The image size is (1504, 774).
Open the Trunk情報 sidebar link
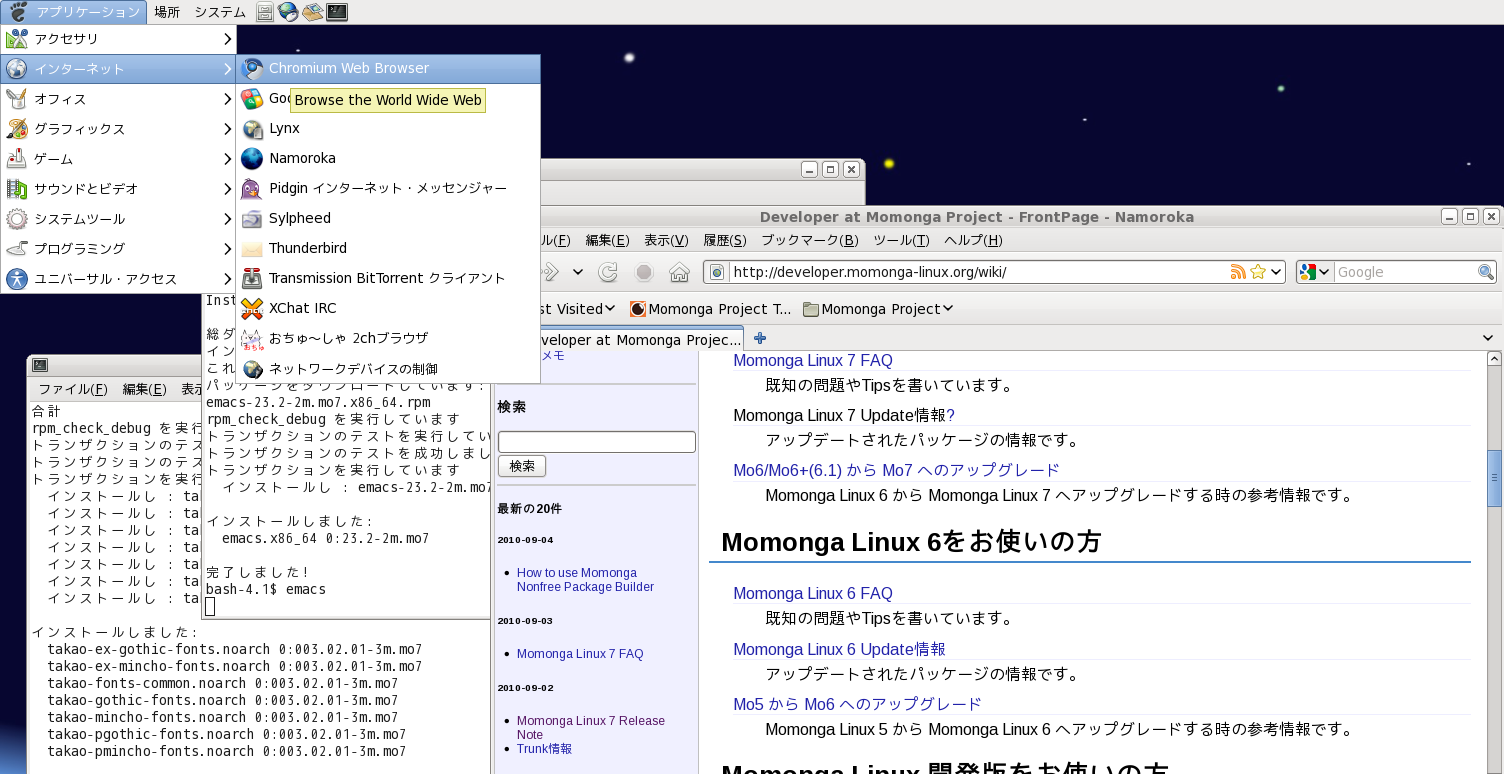pos(544,749)
